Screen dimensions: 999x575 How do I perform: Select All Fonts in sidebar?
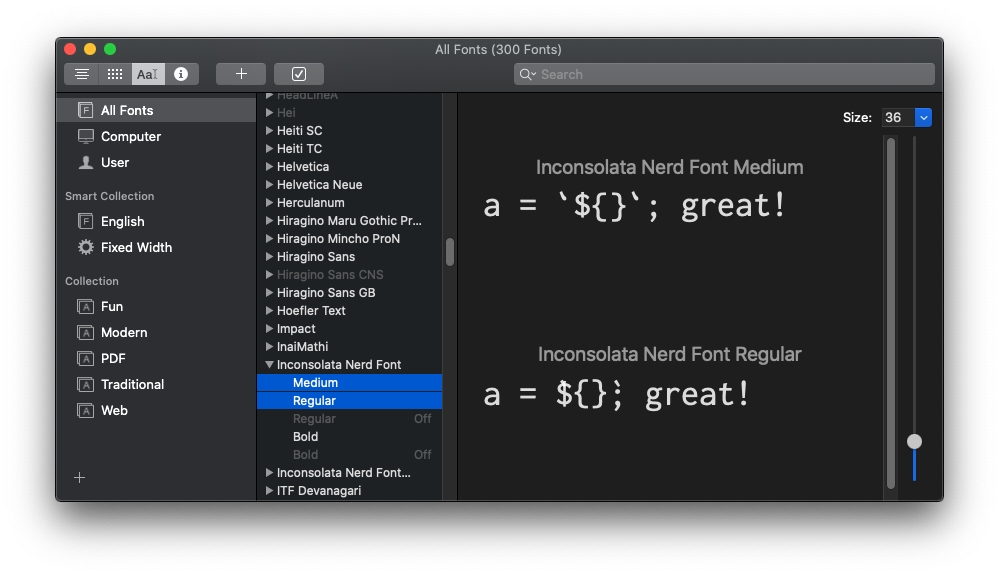[156, 110]
